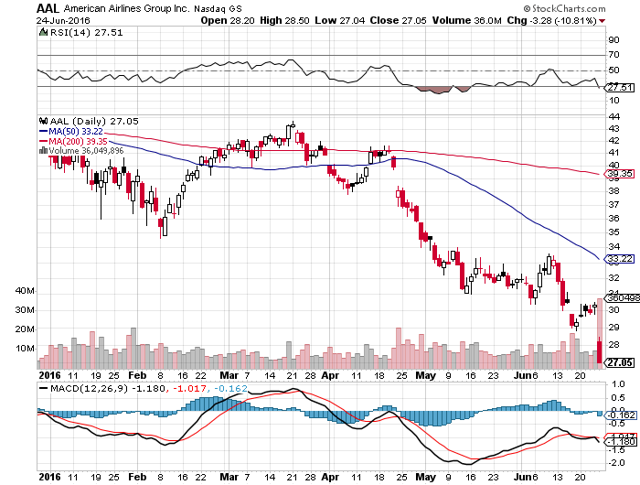This screenshot has width=640, height=485.
Task: Click the "MA(50) 33.22" legend text
Action: pyautogui.click(x=76, y=131)
